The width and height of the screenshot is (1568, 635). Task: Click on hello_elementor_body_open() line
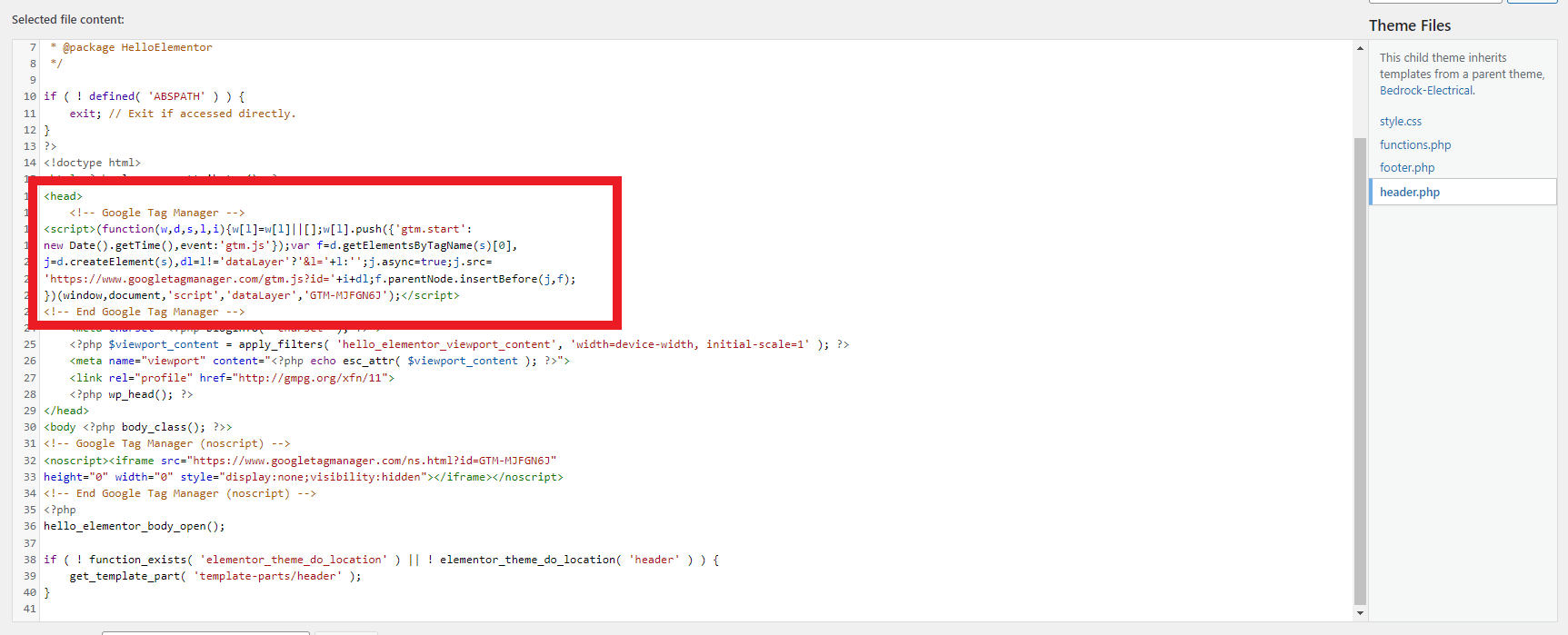[134, 527]
